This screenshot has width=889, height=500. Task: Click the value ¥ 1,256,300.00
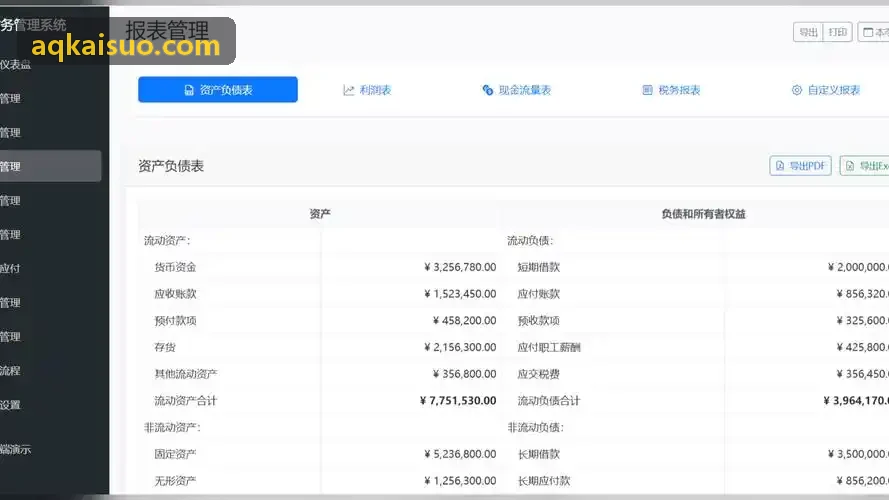click(460, 480)
